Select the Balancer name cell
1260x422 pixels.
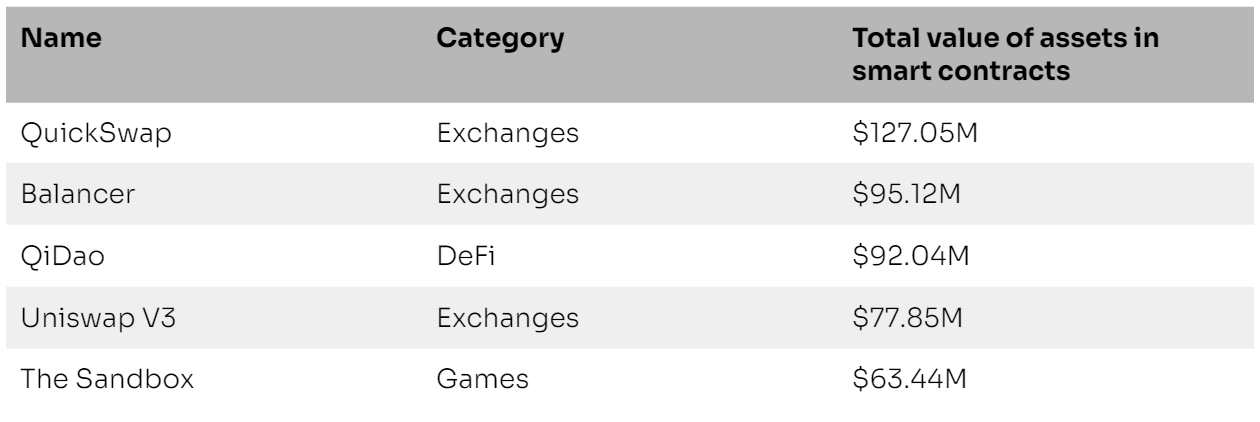[x=78, y=190]
